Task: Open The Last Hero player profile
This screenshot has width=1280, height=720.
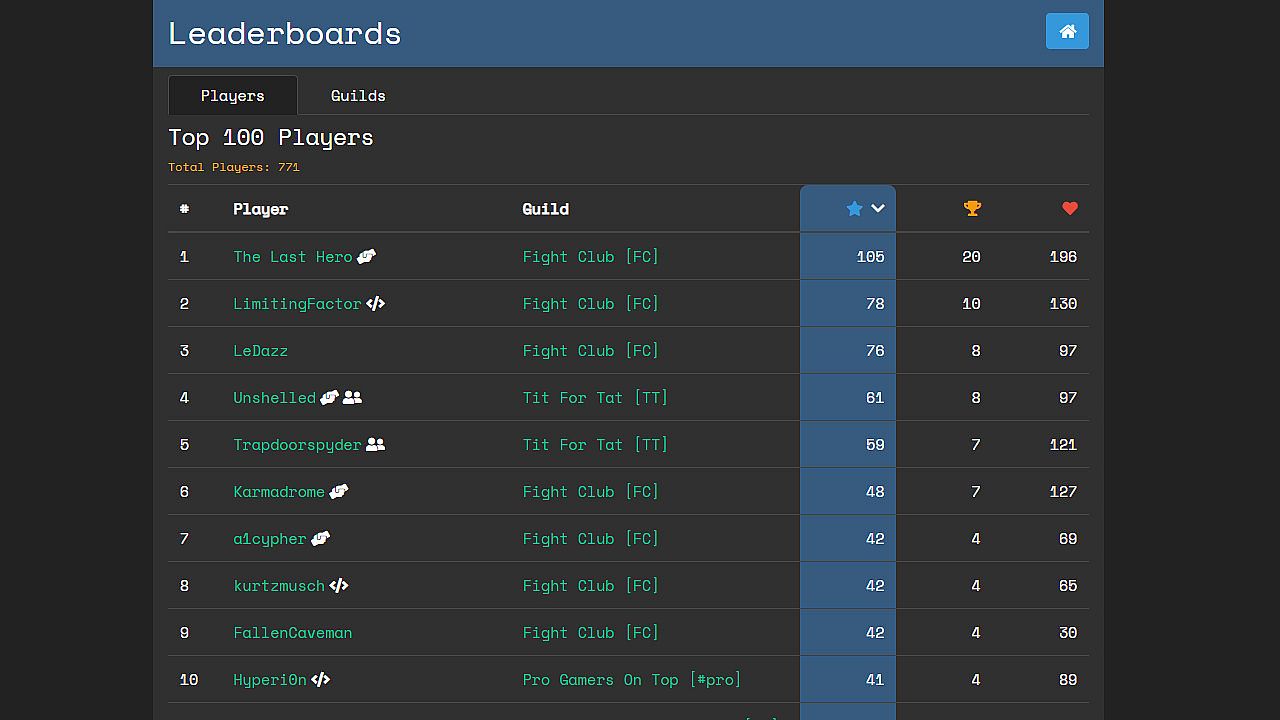Action: pos(292,257)
